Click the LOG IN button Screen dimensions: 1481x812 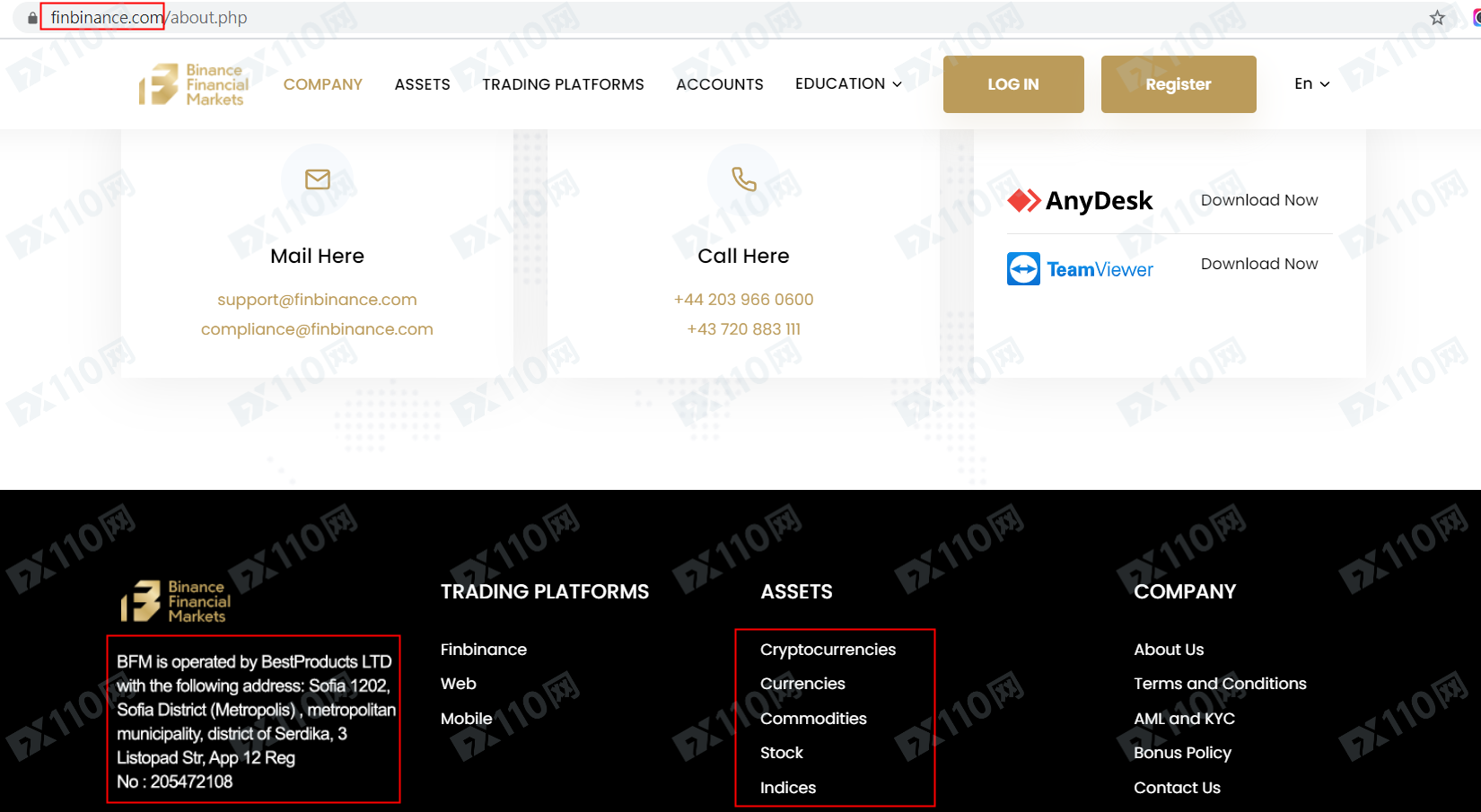[1013, 84]
